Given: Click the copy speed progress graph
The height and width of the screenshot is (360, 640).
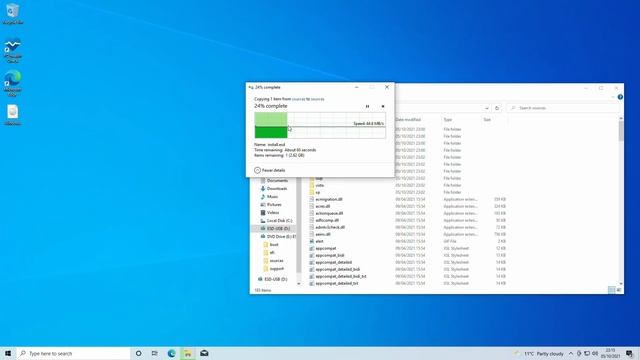Looking at the screenshot, I should (x=320, y=125).
